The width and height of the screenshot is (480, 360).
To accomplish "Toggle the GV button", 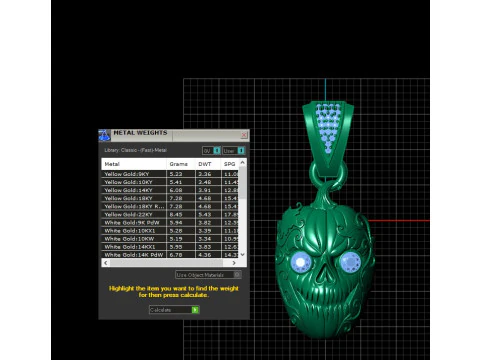I will [211, 151].
